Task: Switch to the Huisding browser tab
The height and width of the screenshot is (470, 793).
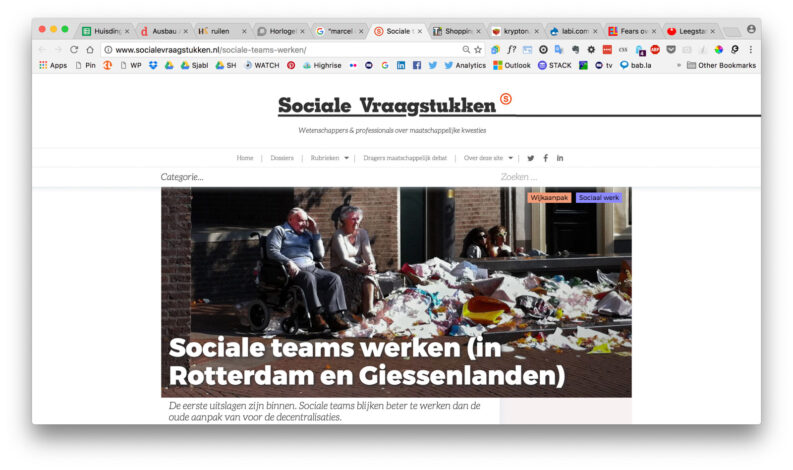Action: tap(106, 31)
